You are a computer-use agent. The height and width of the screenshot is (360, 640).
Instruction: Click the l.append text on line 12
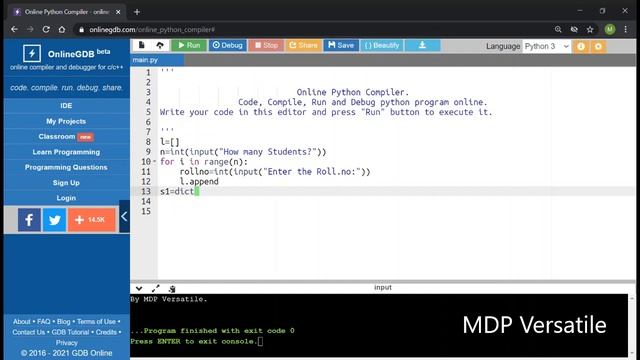pyautogui.click(x=199, y=182)
